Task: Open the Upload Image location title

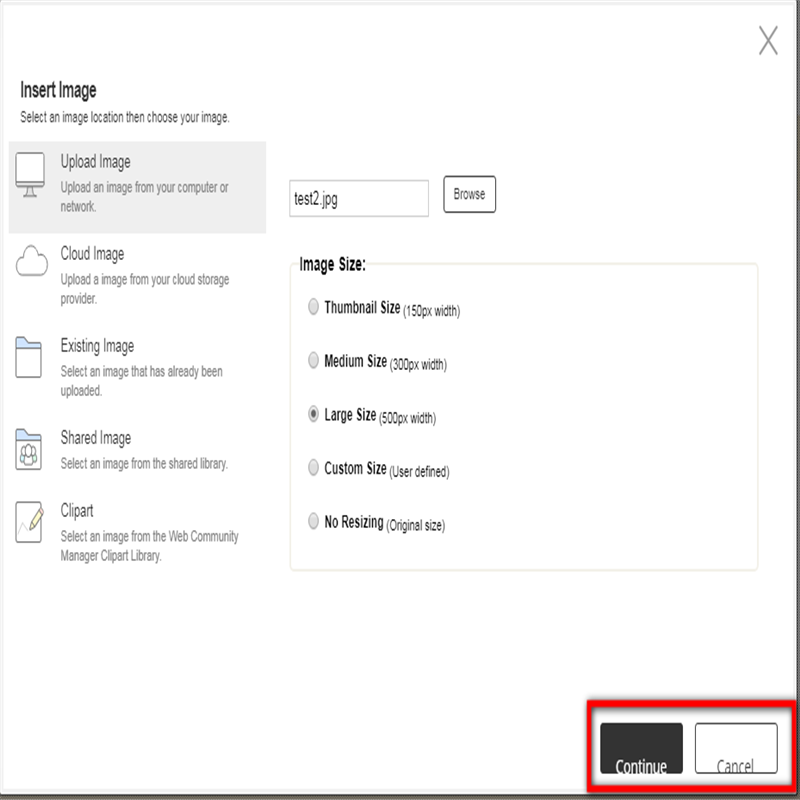Action: [x=95, y=162]
